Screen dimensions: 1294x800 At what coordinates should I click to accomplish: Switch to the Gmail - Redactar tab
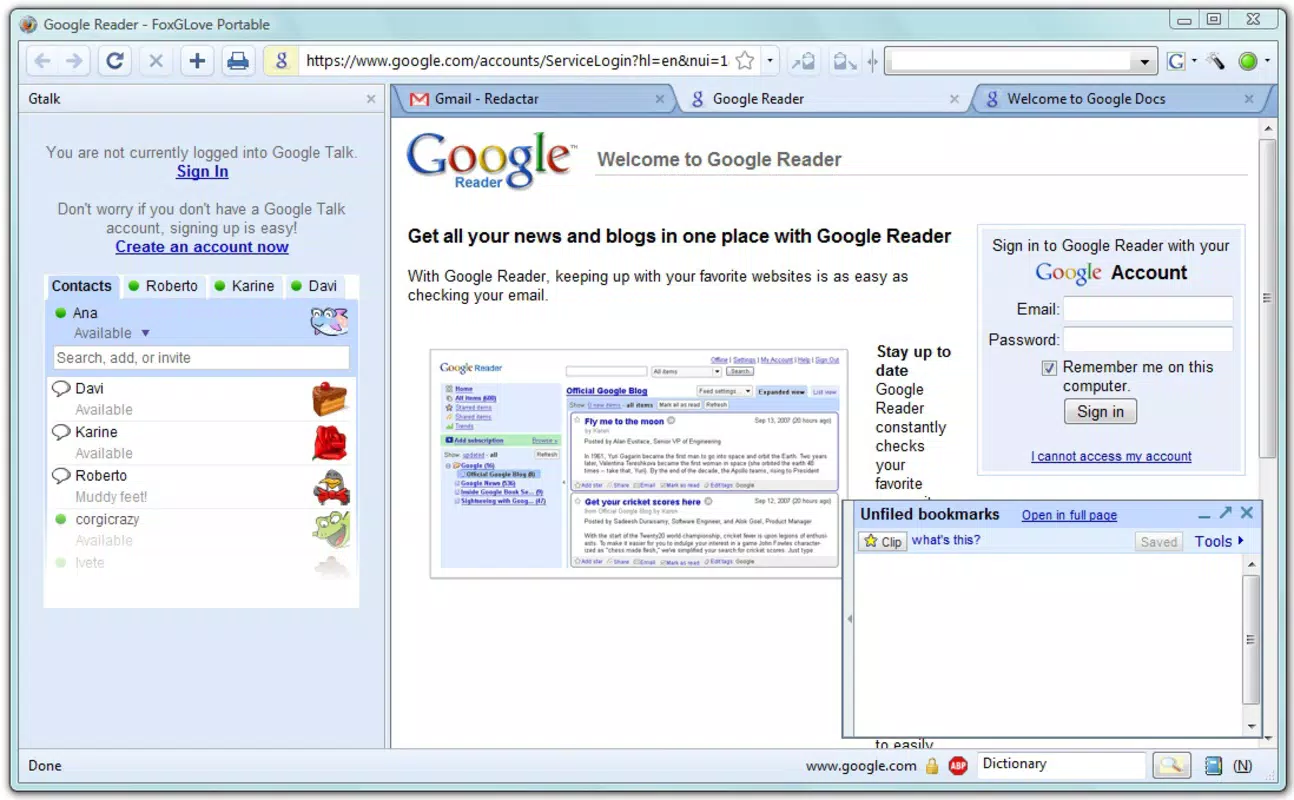[x=537, y=99]
